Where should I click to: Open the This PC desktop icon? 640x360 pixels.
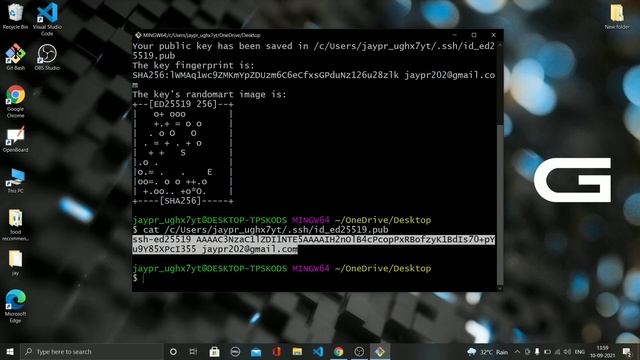pyautogui.click(x=16, y=180)
